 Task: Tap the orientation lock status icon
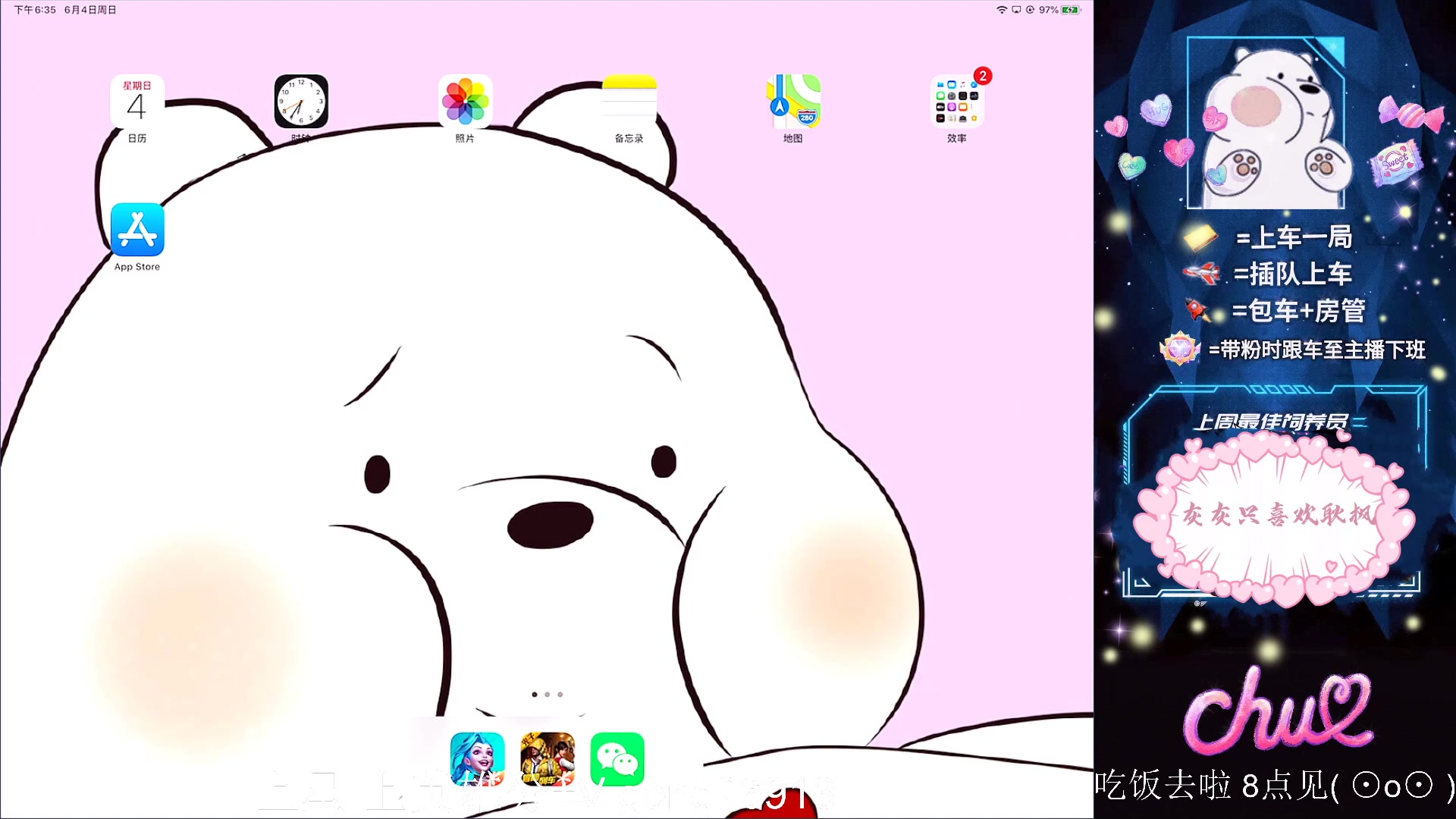pos(1030,10)
